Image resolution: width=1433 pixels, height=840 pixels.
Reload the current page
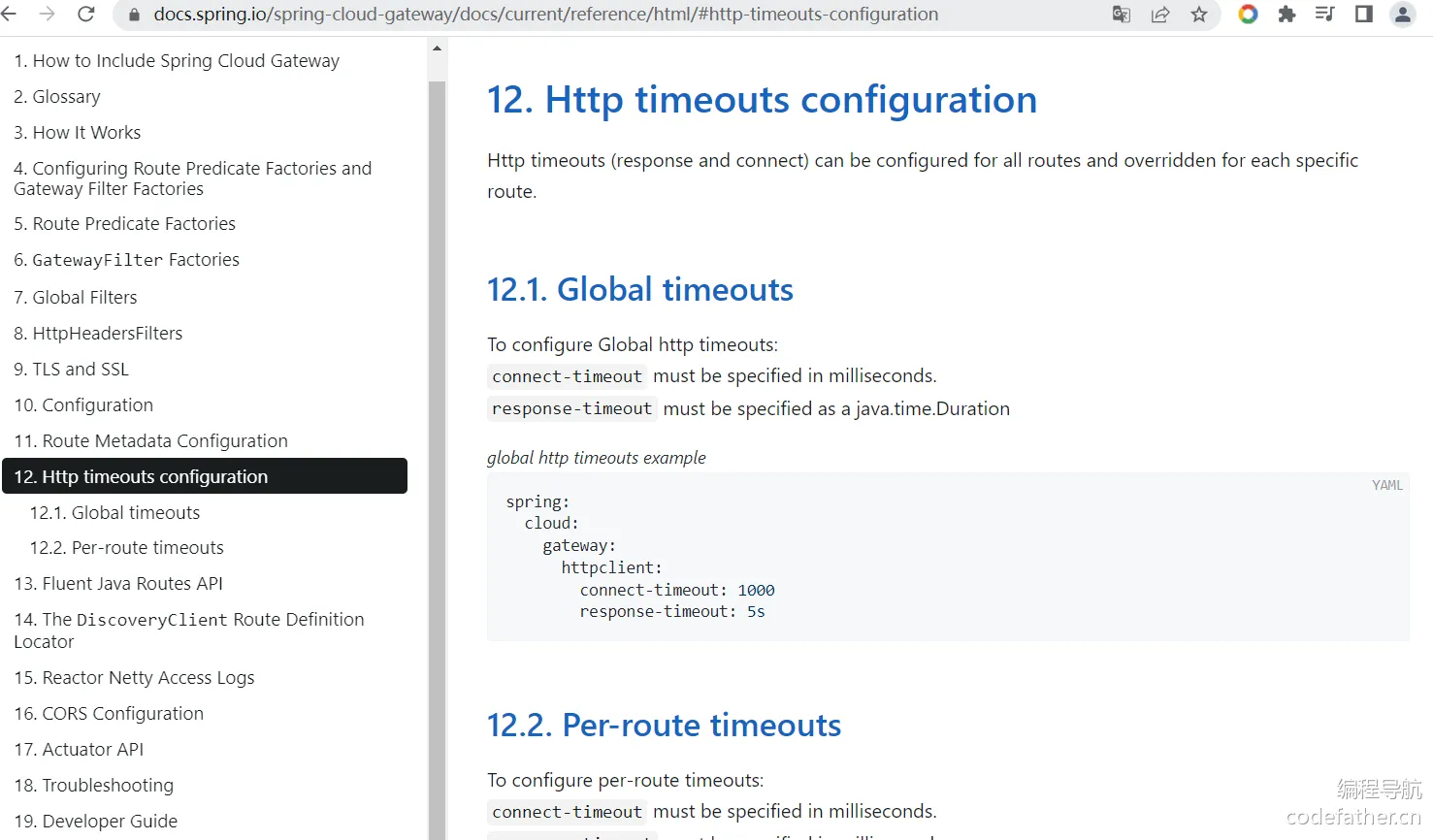tap(85, 15)
